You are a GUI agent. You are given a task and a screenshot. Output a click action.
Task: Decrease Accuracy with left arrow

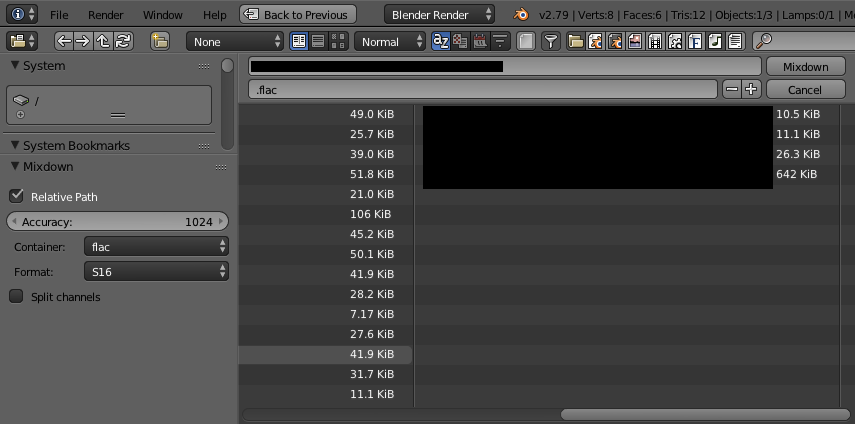click(x=14, y=221)
